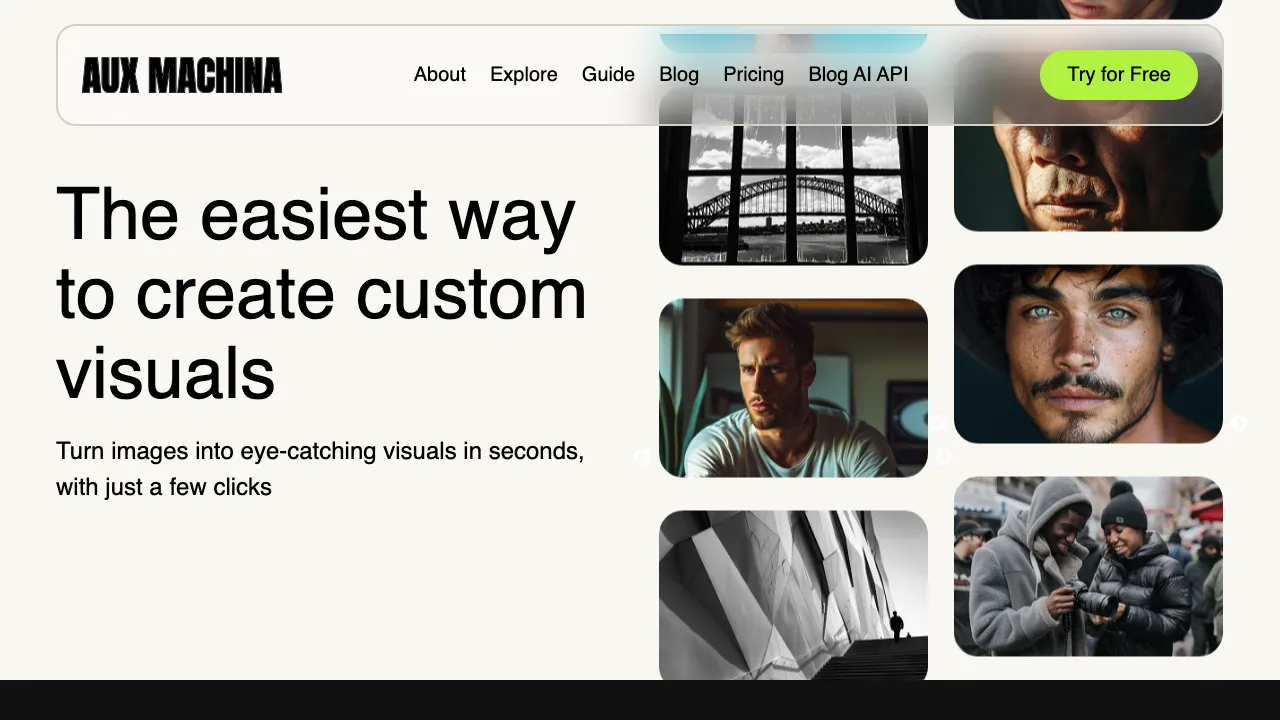Select the two photographers in winter jackets image
This screenshot has width=1280, height=720.
[1088, 566]
